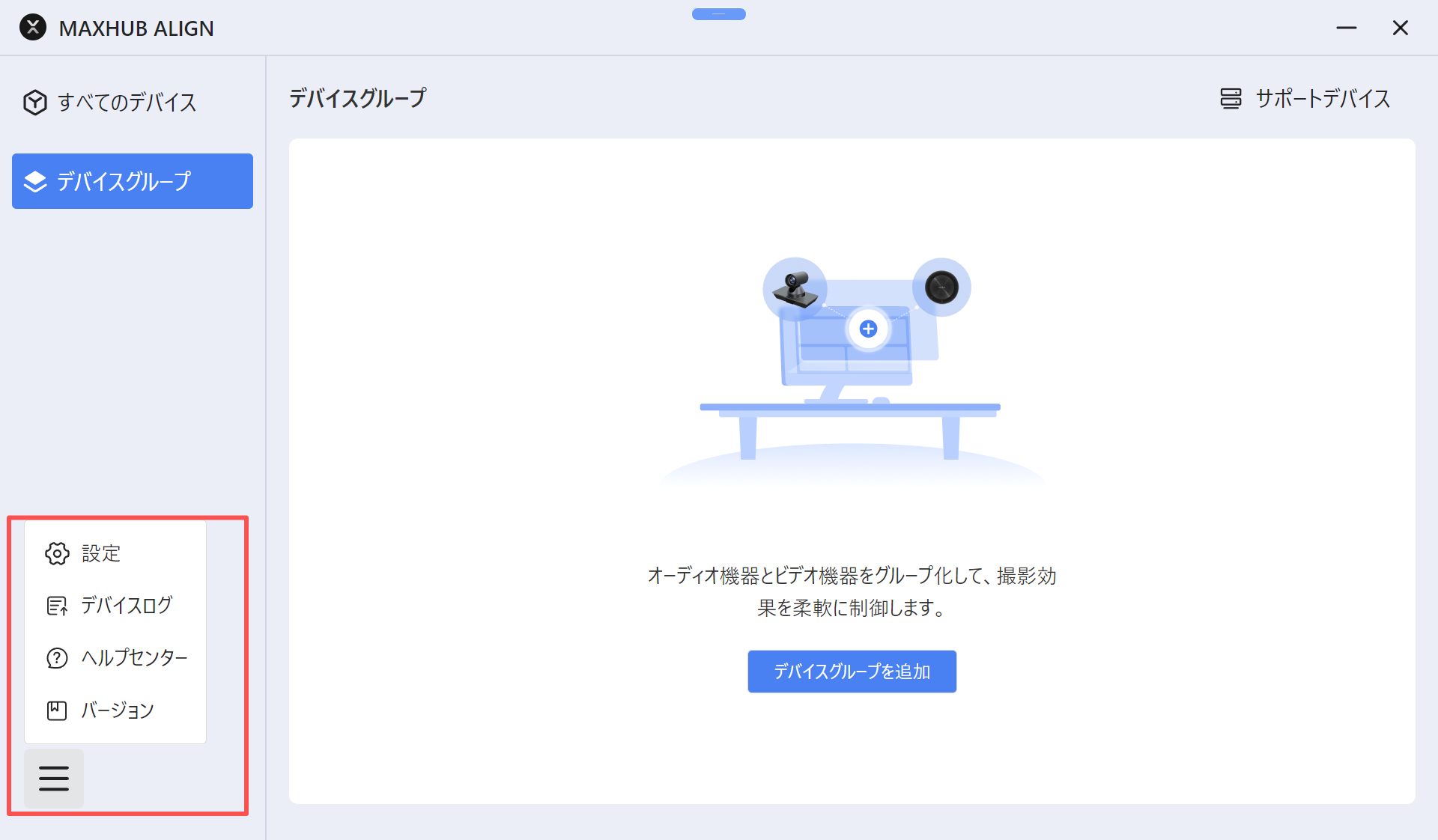Click the hamburger menu icon
This screenshot has width=1438, height=840.
pyautogui.click(x=54, y=779)
